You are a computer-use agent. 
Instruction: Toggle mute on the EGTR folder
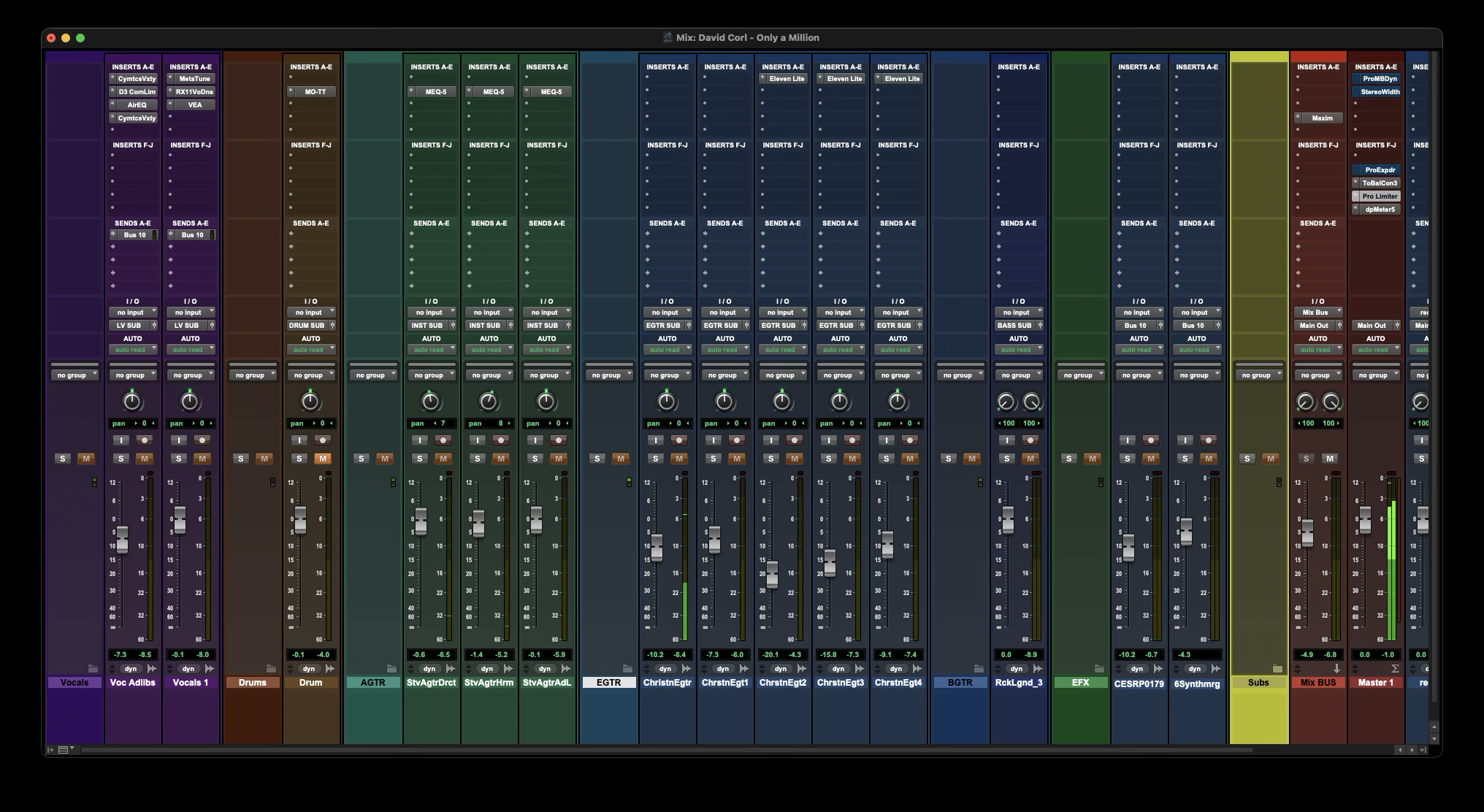click(x=621, y=459)
